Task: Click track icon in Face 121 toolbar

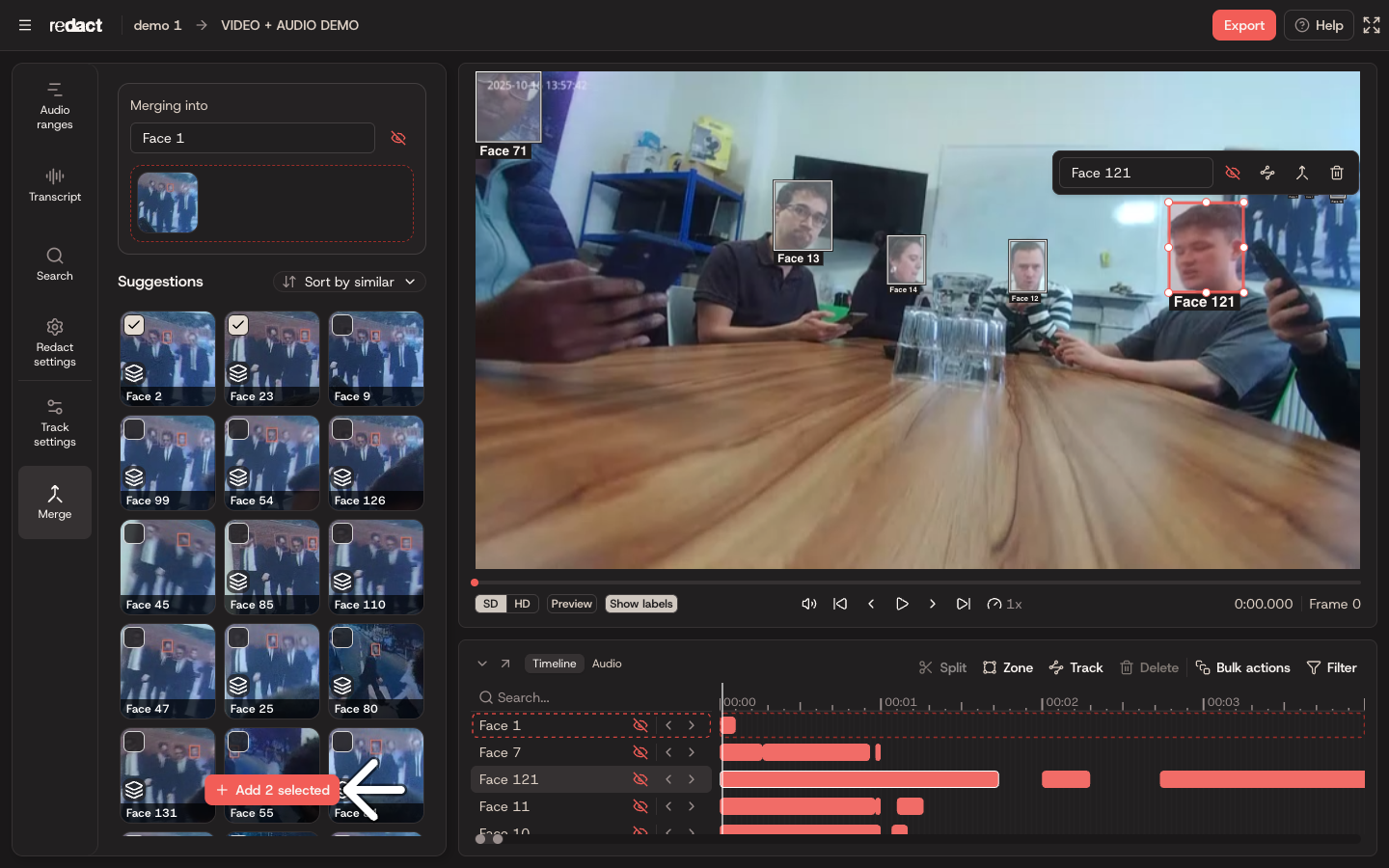Action: click(x=1267, y=173)
